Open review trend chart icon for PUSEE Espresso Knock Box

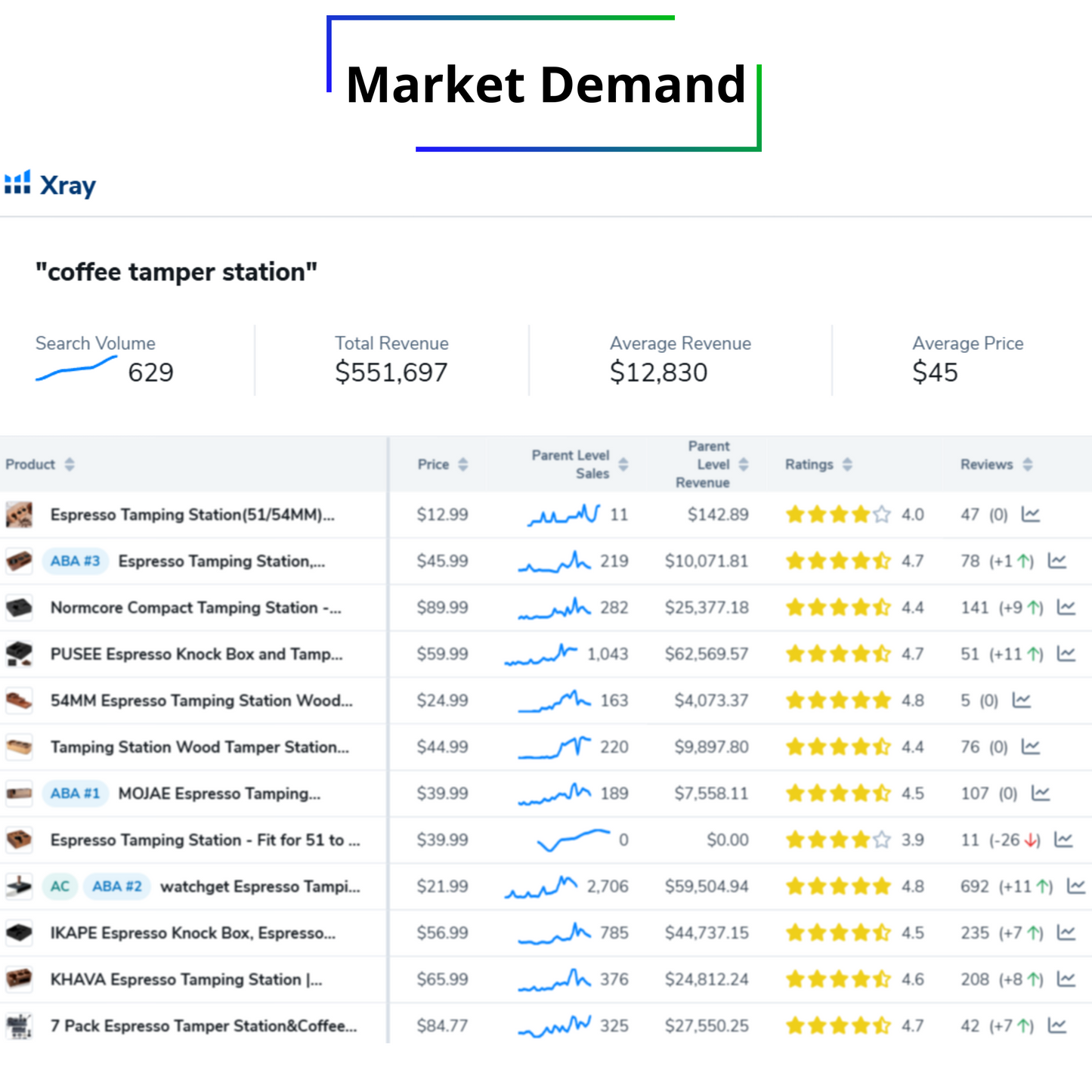pyautogui.click(x=1066, y=654)
